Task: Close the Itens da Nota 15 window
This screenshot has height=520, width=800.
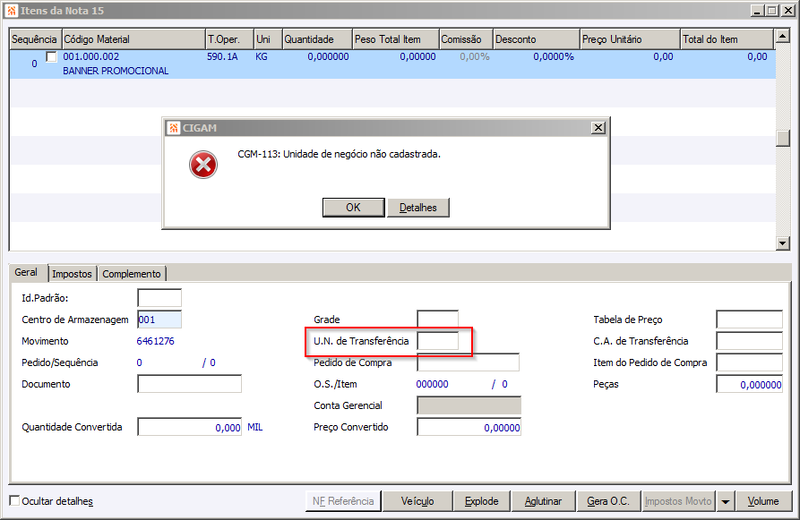Action: [788, 10]
